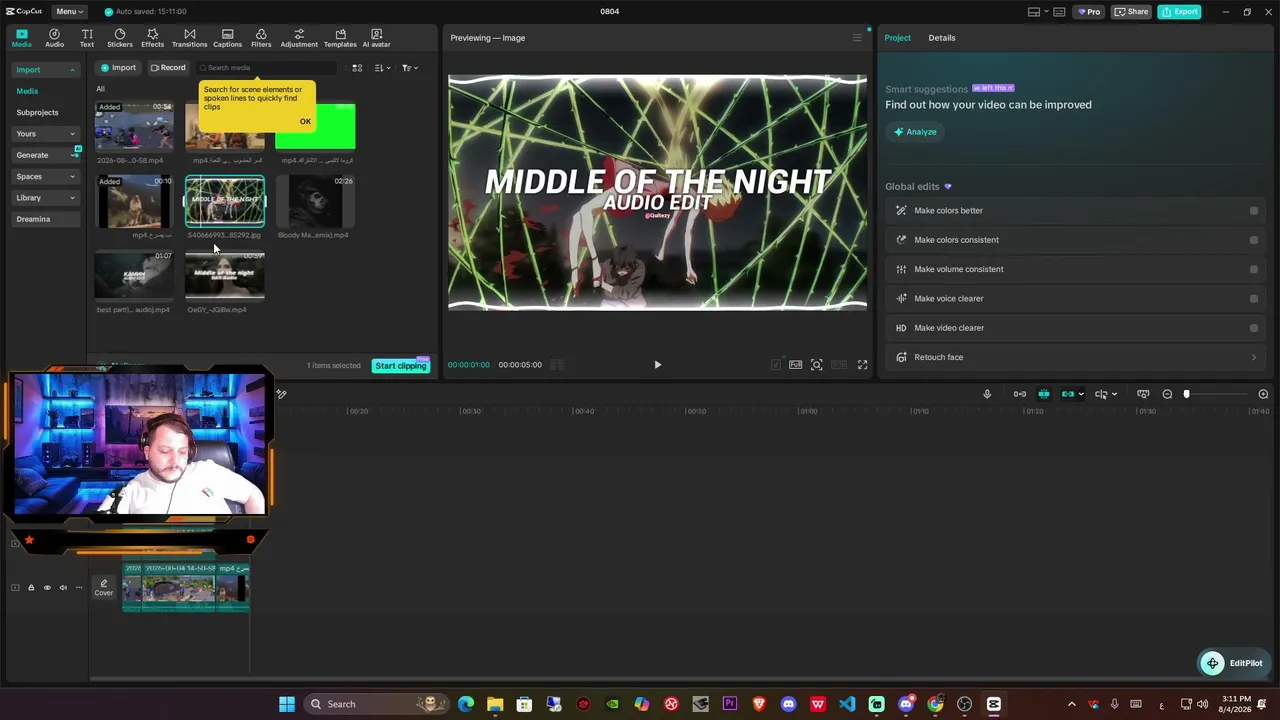The image size is (1280, 720).
Task: Dismiss the search tip with OK
Action: pyautogui.click(x=305, y=122)
